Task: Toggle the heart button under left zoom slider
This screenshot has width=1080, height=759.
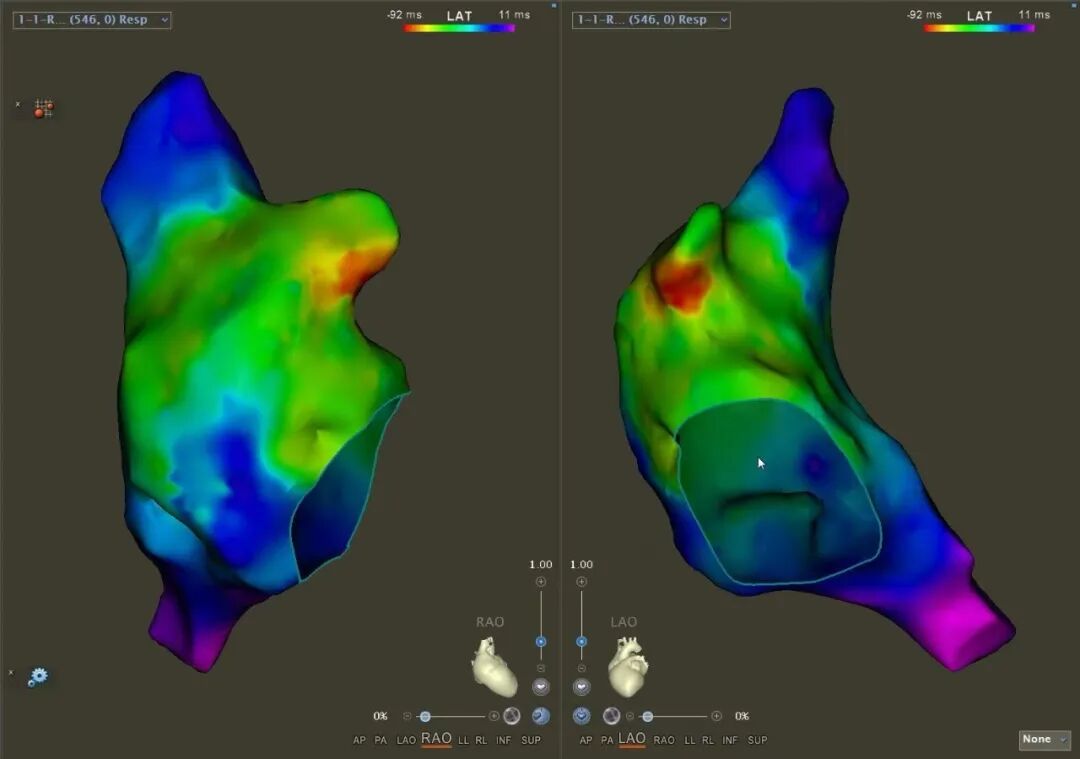Action: [541, 687]
